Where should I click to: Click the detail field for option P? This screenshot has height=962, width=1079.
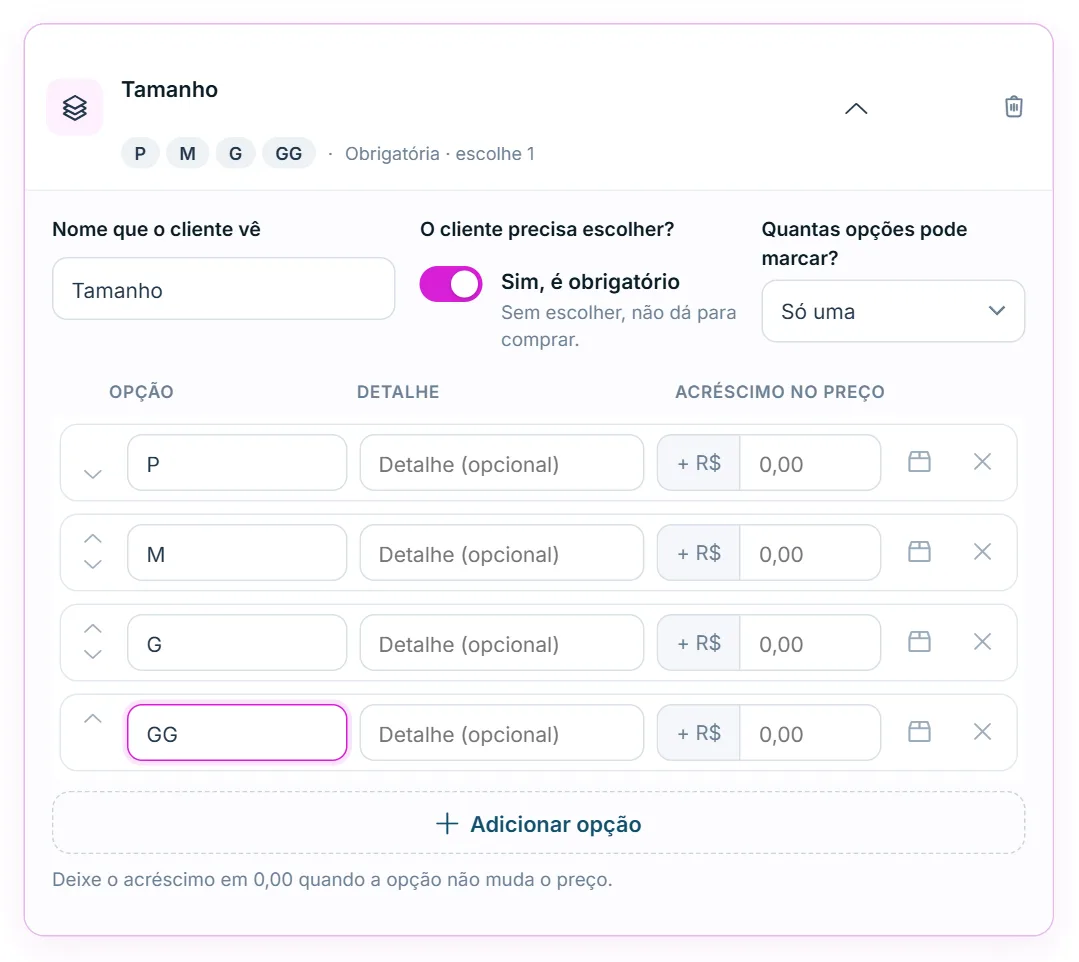coord(502,463)
